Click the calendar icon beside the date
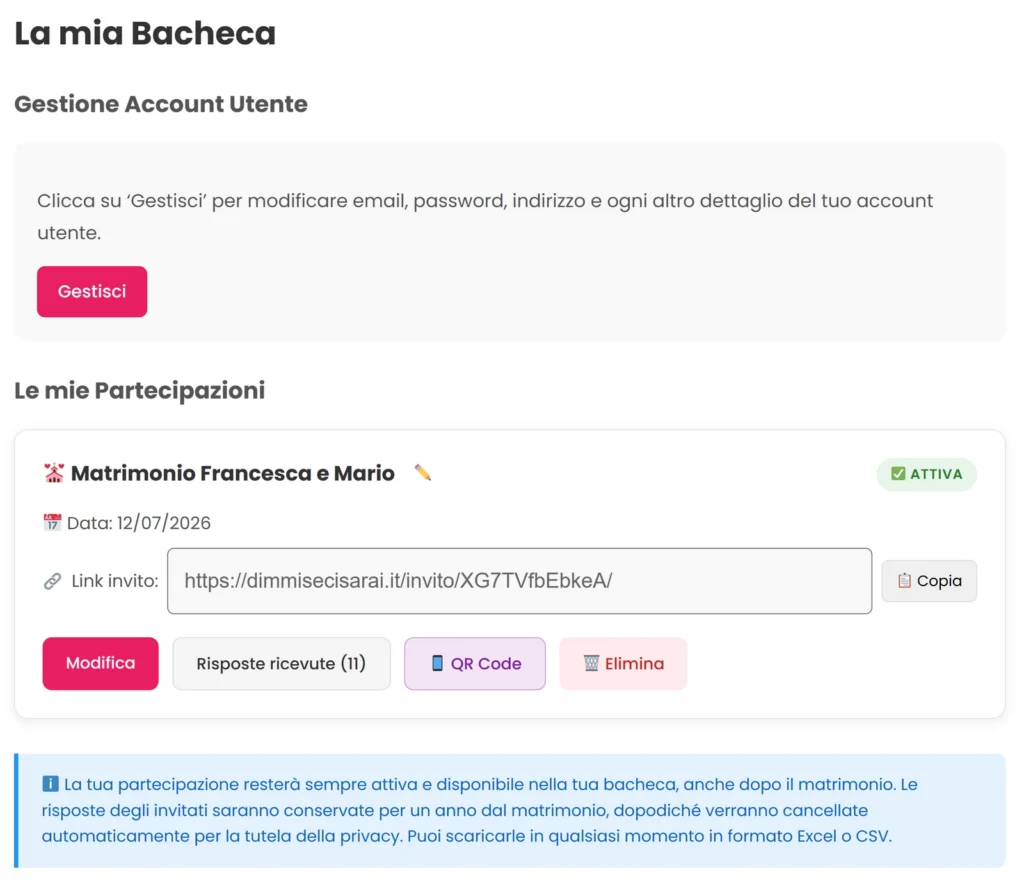Viewport: 1024px width, 883px height. (x=51, y=522)
